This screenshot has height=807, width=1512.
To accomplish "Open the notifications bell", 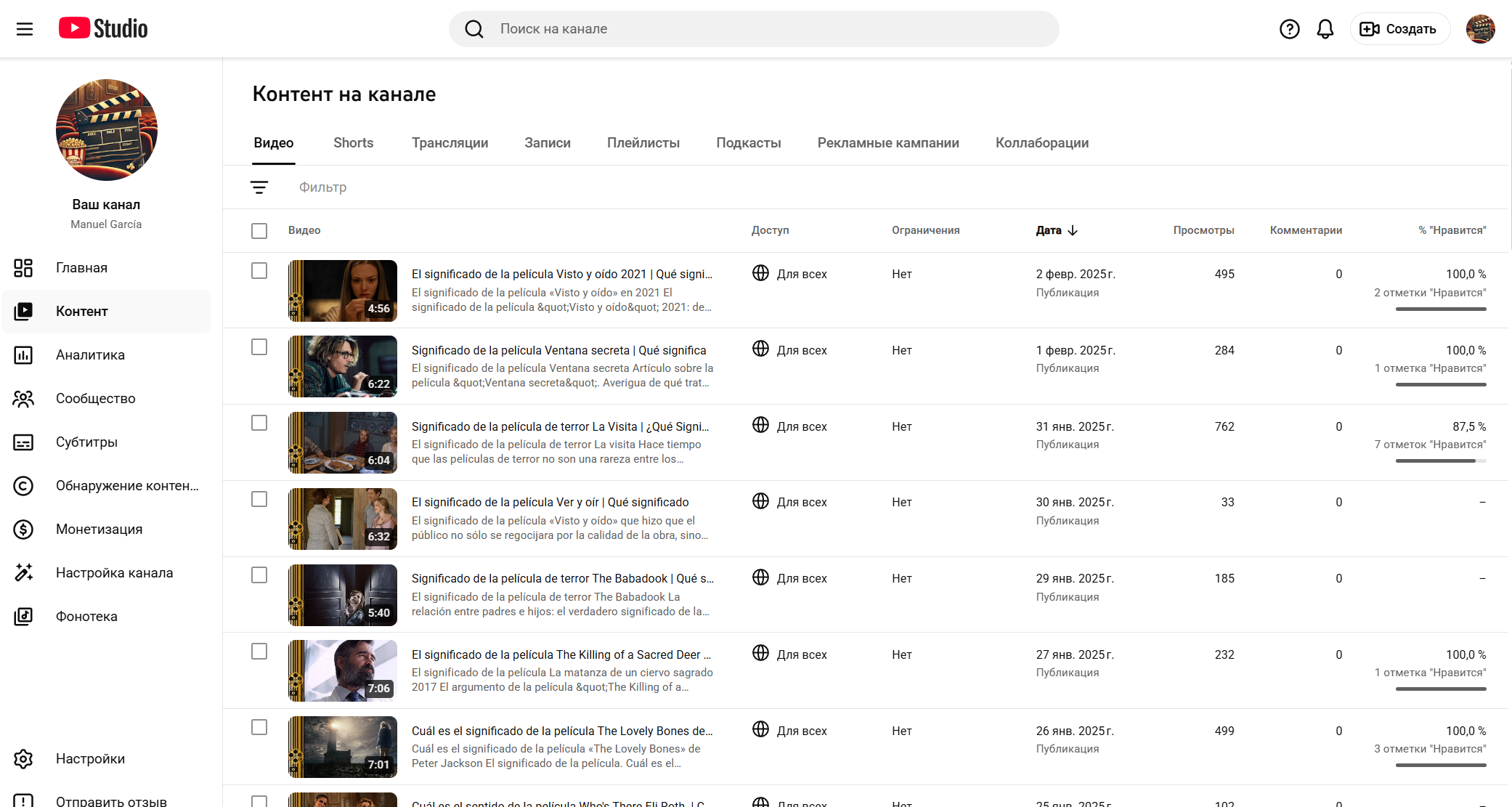I will coord(1325,29).
